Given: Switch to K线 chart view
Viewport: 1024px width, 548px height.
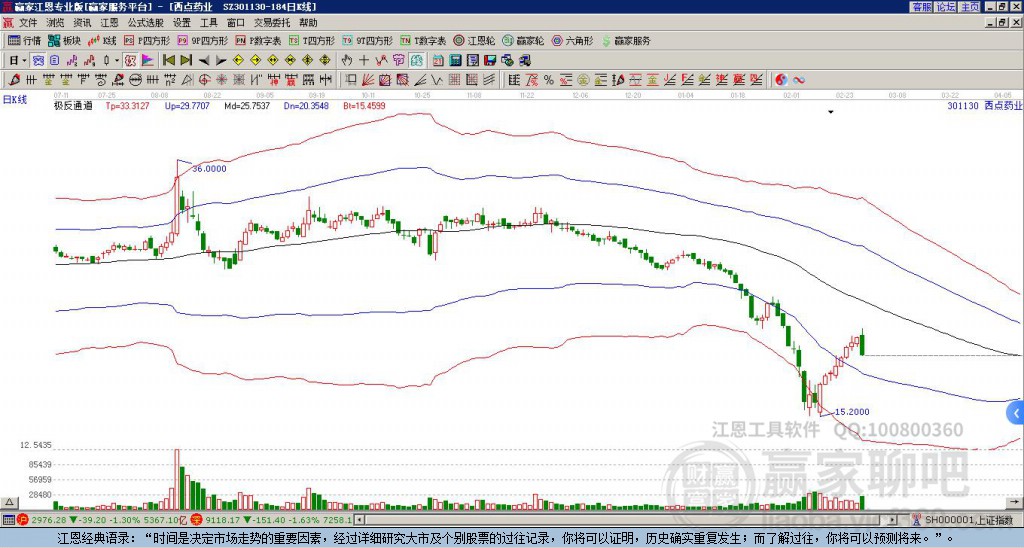Looking at the screenshot, I should tap(102, 40).
